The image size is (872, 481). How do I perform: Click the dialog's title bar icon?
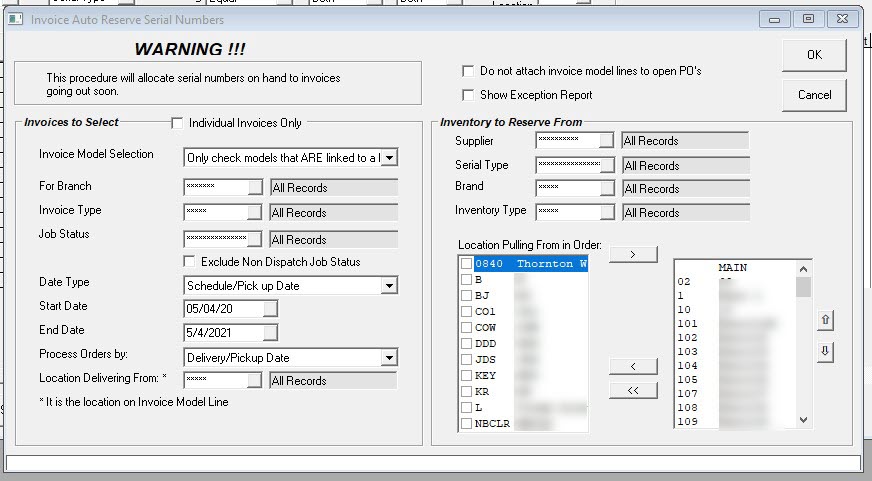pos(15,19)
